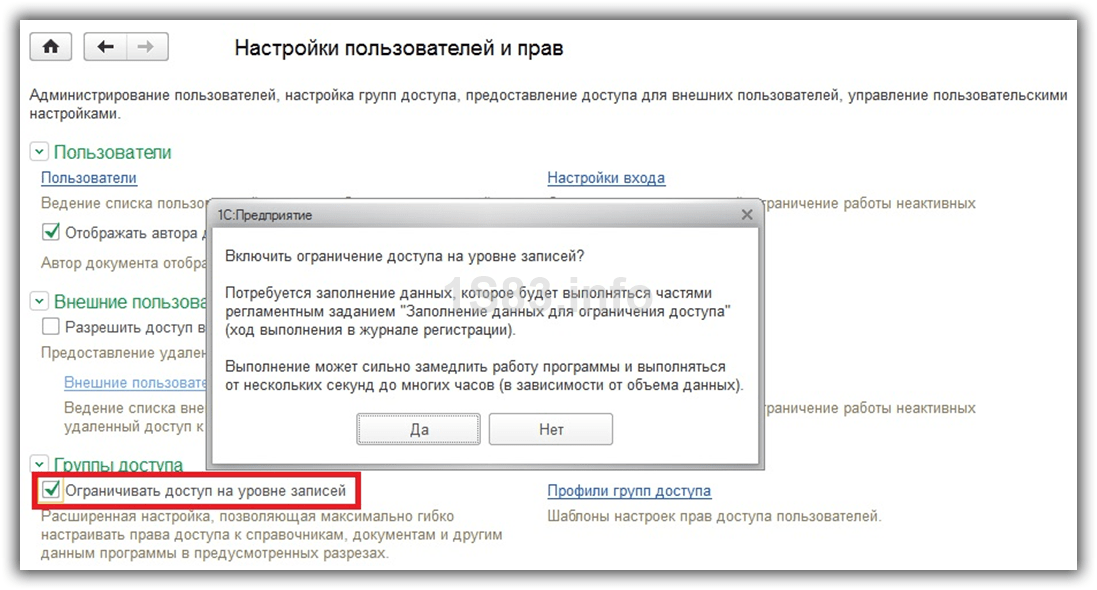Open the Пользователи link
This screenshot has width=1097, height=590.
(89, 178)
